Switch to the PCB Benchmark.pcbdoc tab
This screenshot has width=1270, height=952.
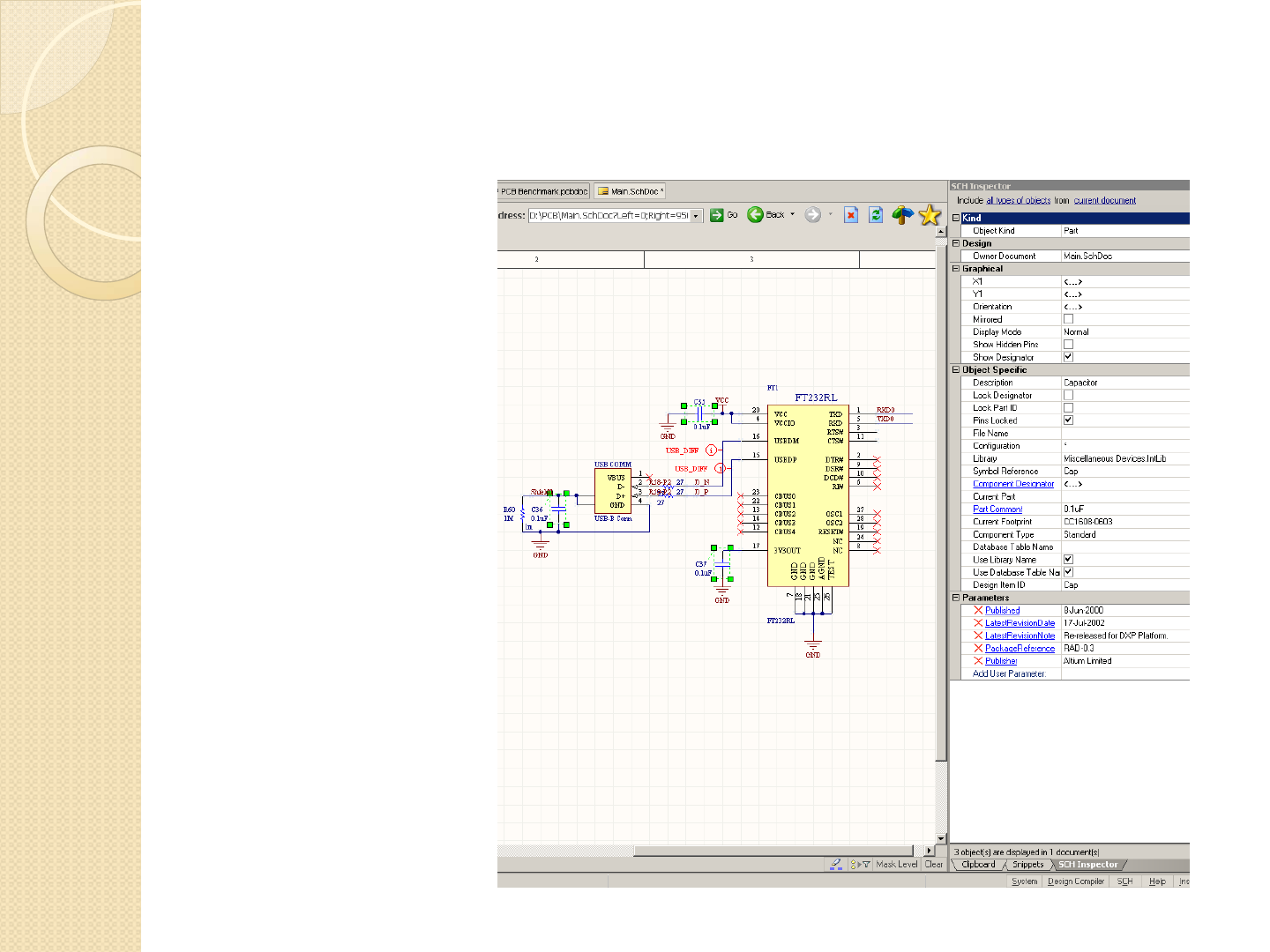click(x=543, y=191)
